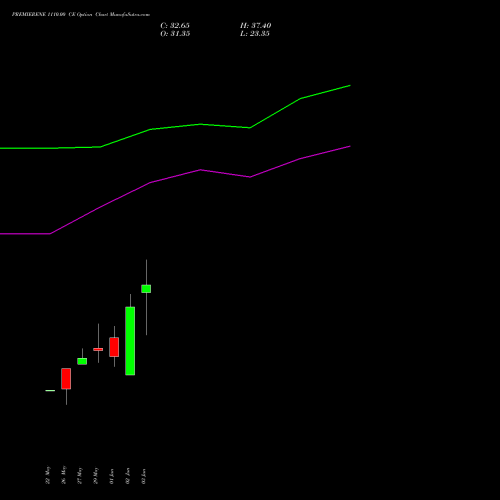Image resolution: width=500 pixels, height=500 pixels.
Task: Click the 27 May date label
Action: tap(80, 476)
